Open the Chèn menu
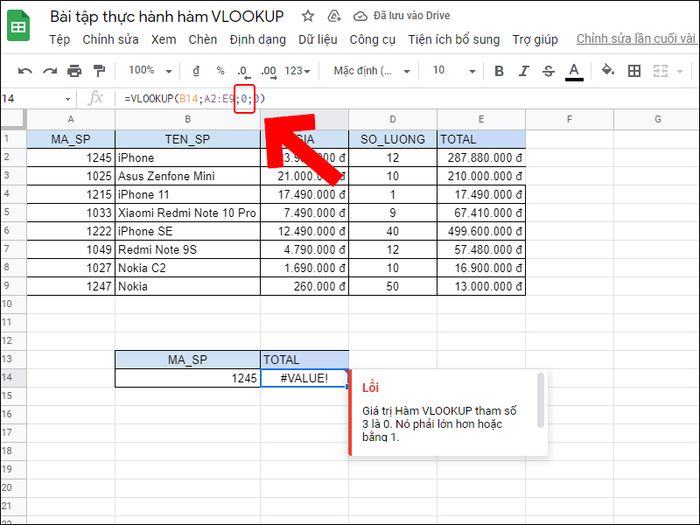Viewport: 700px width, 525px height. (203, 39)
